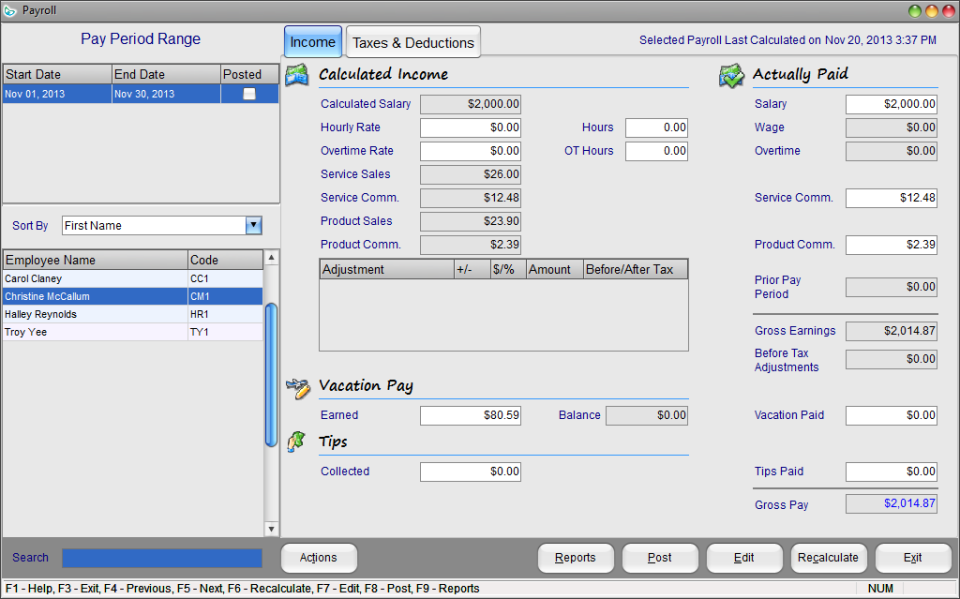The height and width of the screenshot is (599, 960).
Task: Click the Tips money icon
Action: click(296, 442)
